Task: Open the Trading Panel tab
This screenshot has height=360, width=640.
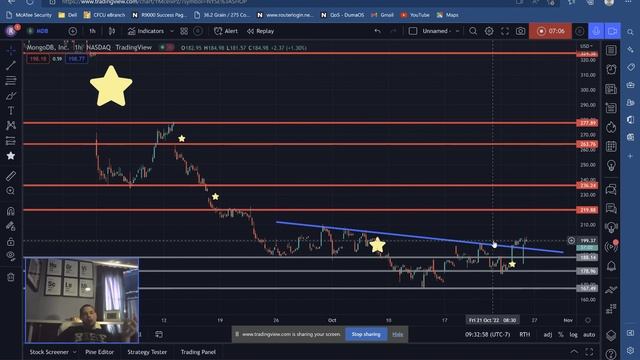Action: [198, 352]
